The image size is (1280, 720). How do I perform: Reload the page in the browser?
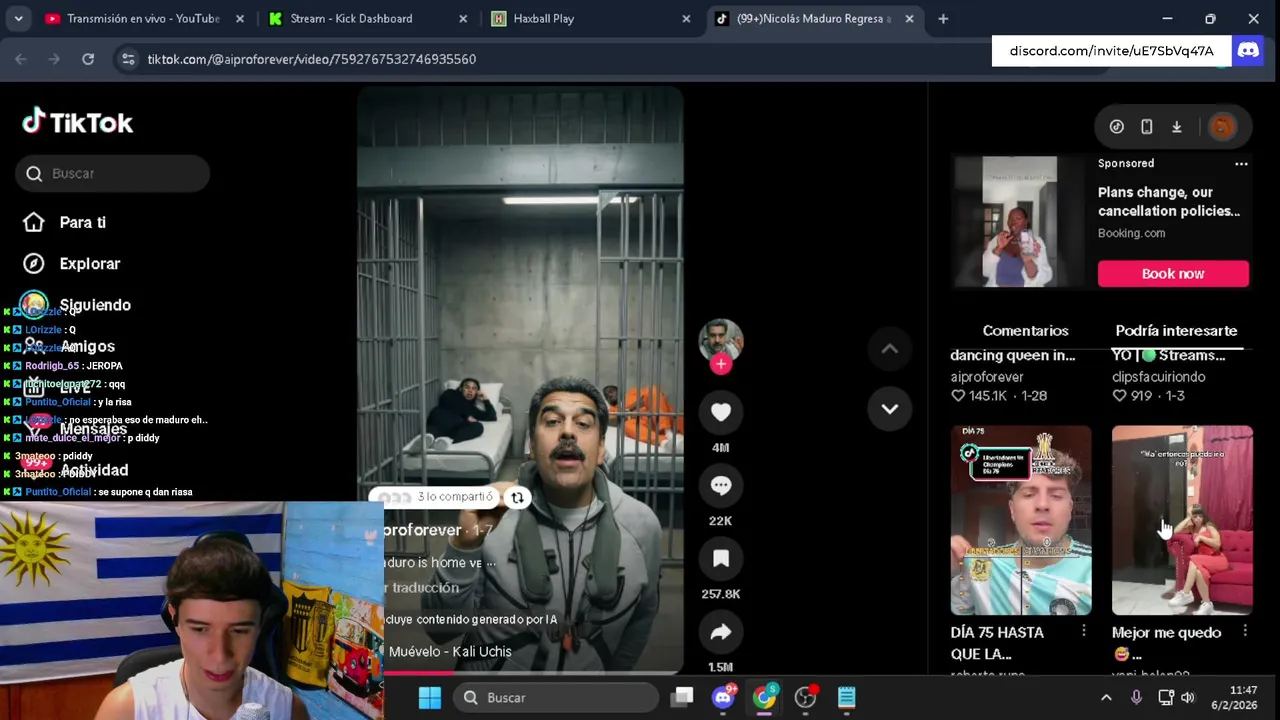tap(88, 59)
